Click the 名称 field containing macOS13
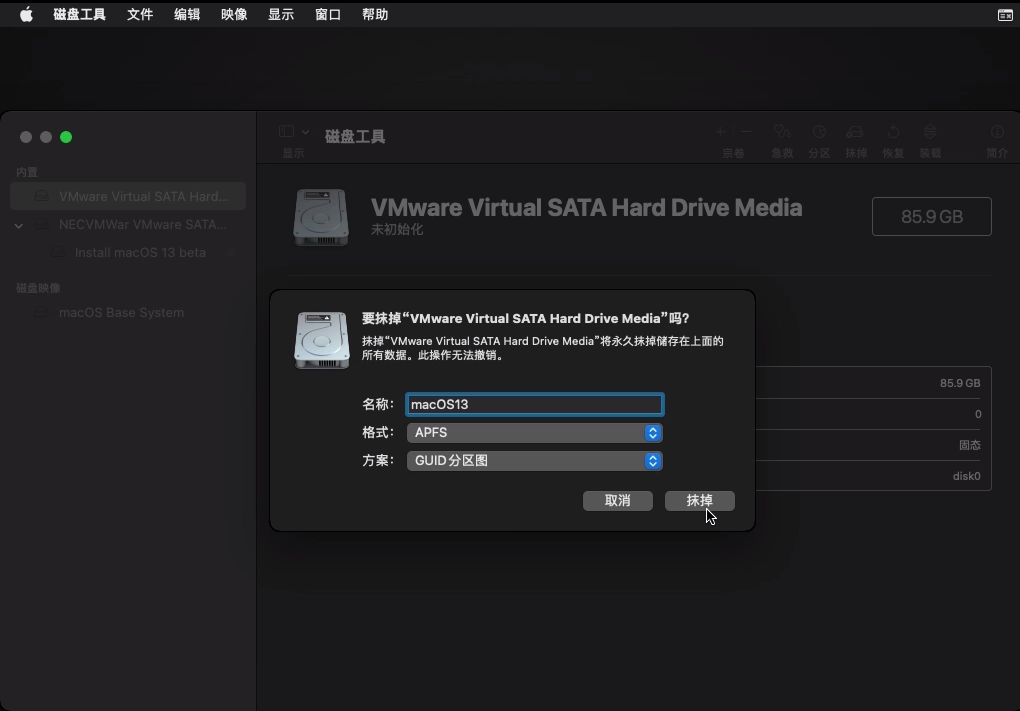This screenshot has height=711, width=1020. pos(534,405)
